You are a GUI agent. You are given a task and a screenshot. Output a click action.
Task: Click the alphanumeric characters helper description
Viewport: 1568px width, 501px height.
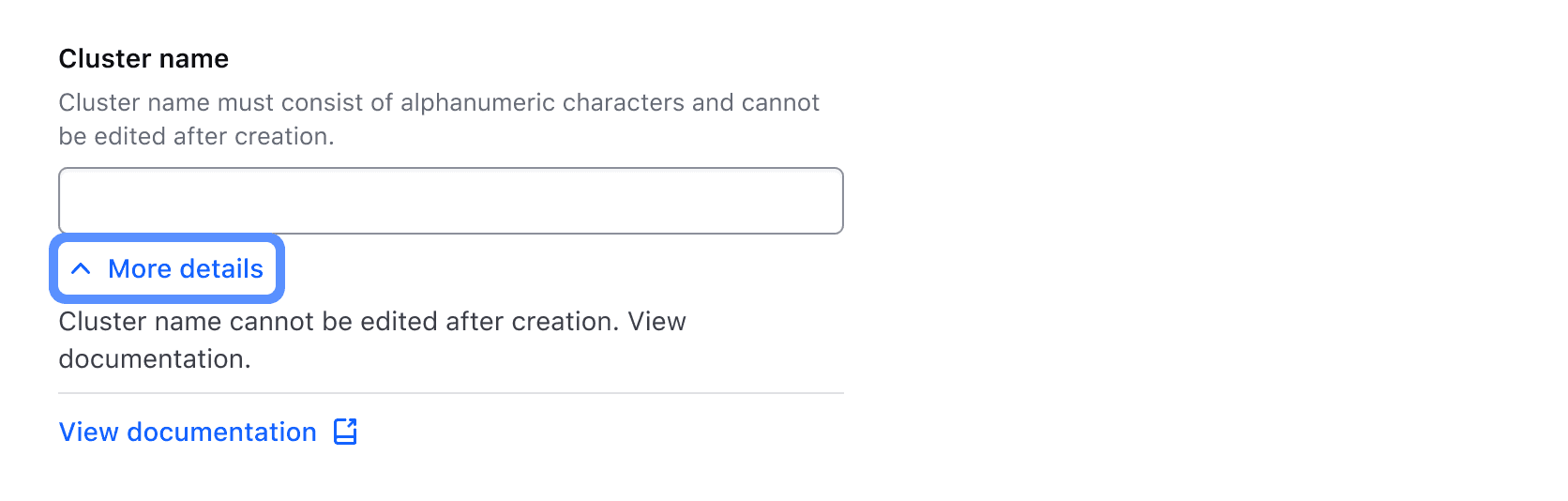438,103
